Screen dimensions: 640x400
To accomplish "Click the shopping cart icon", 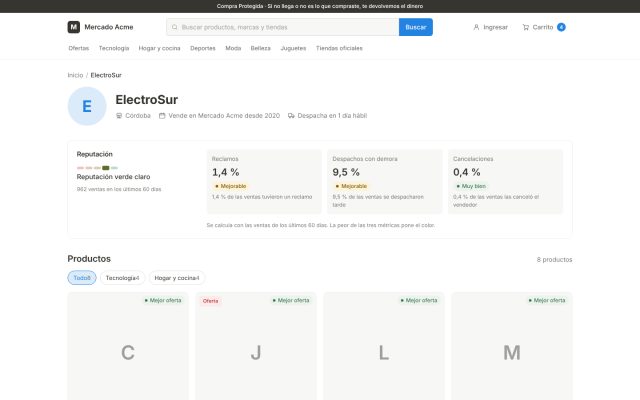I will 526,27.
